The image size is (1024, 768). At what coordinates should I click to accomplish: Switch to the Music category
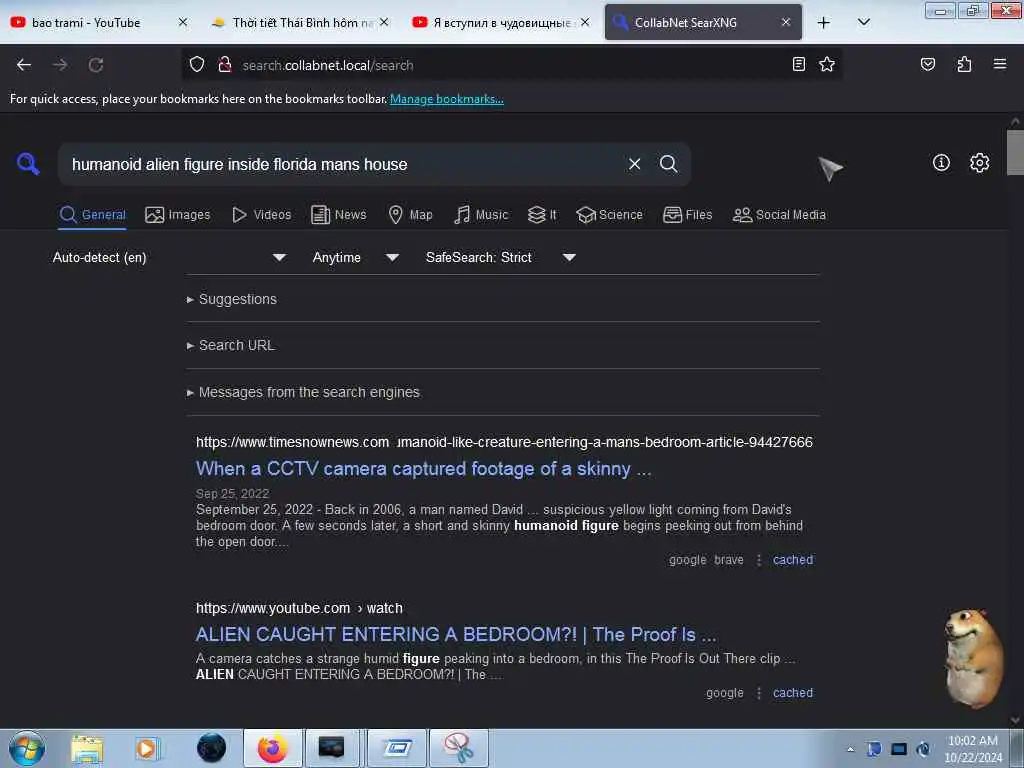(x=481, y=215)
